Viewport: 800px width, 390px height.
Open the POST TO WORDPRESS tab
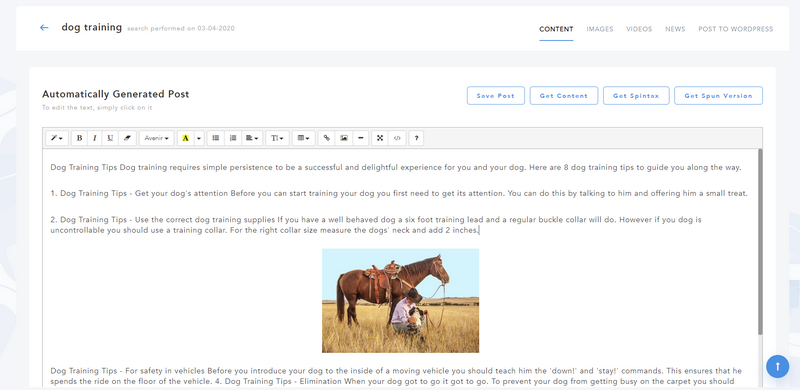point(736,29)
